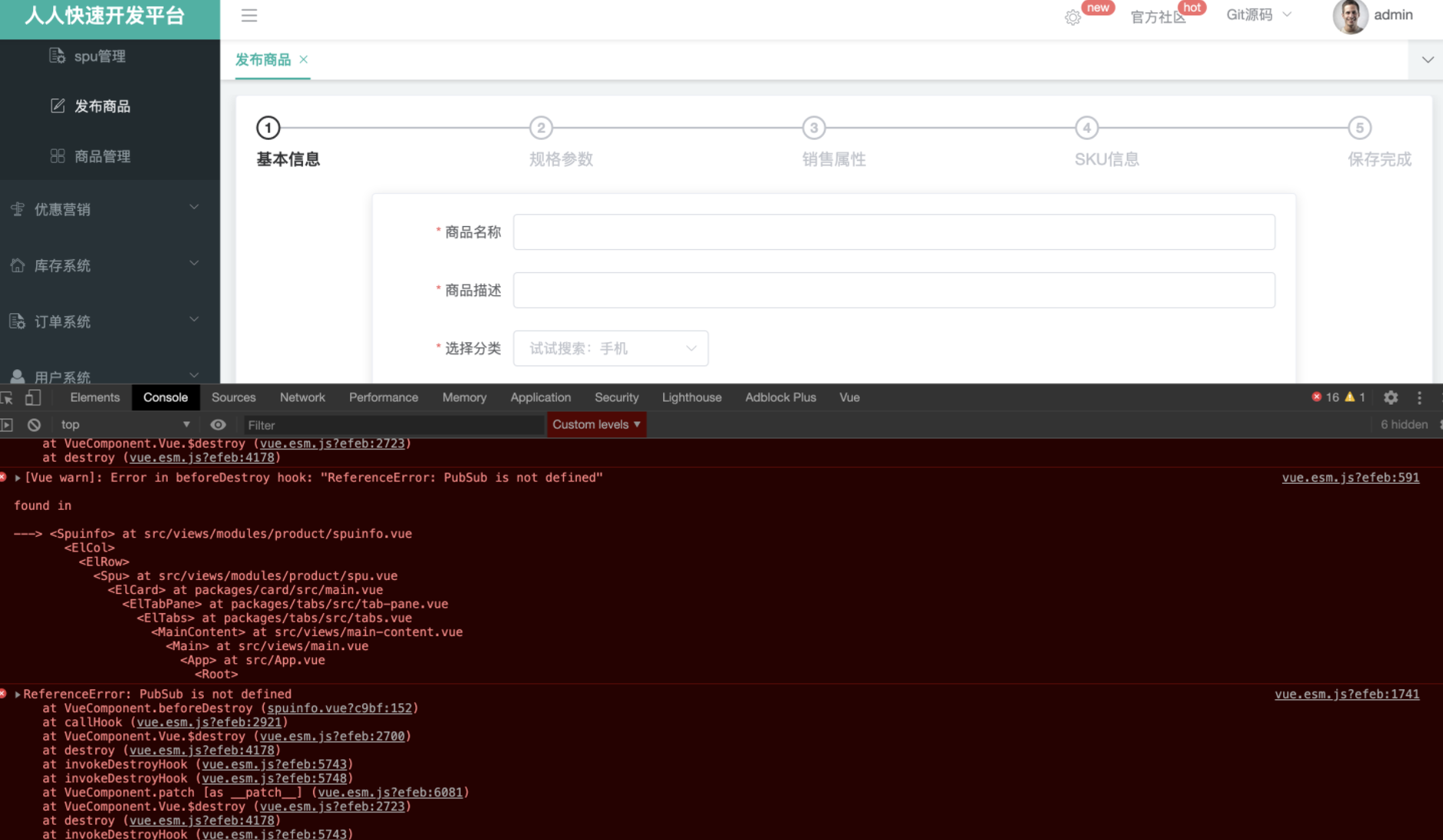Click step 1 基本信息 circle
The image size is (1443, 840).
pos(268,128)
